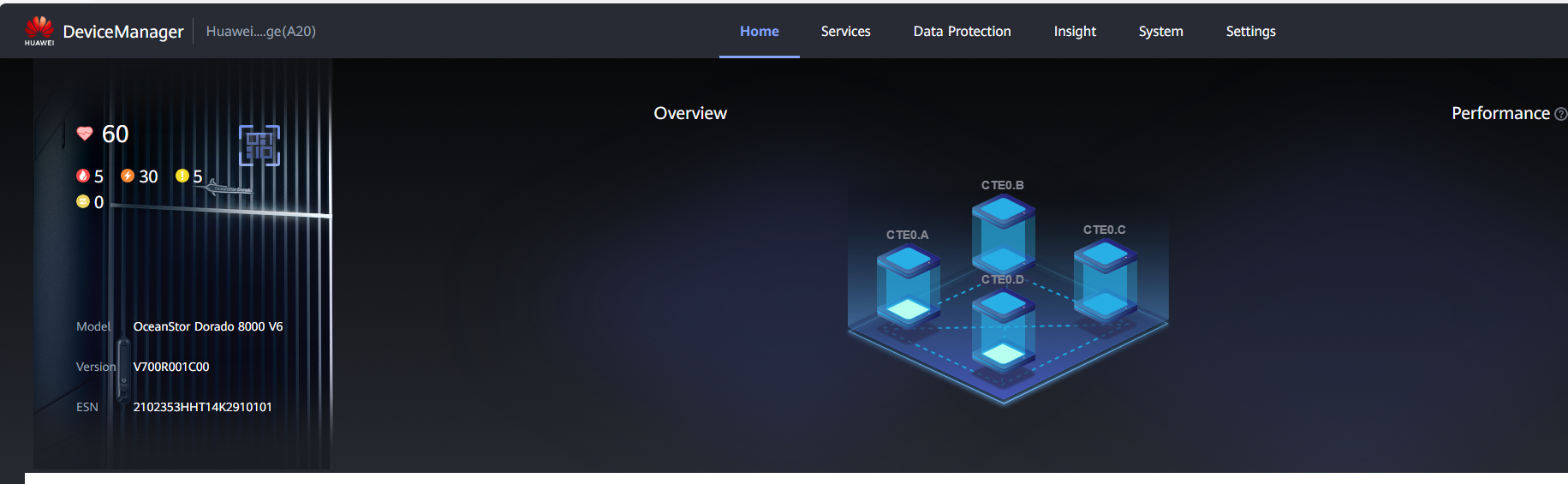View critical alarms red flame icon
This screenshot has width=1568, height=484.
[83, 176]
